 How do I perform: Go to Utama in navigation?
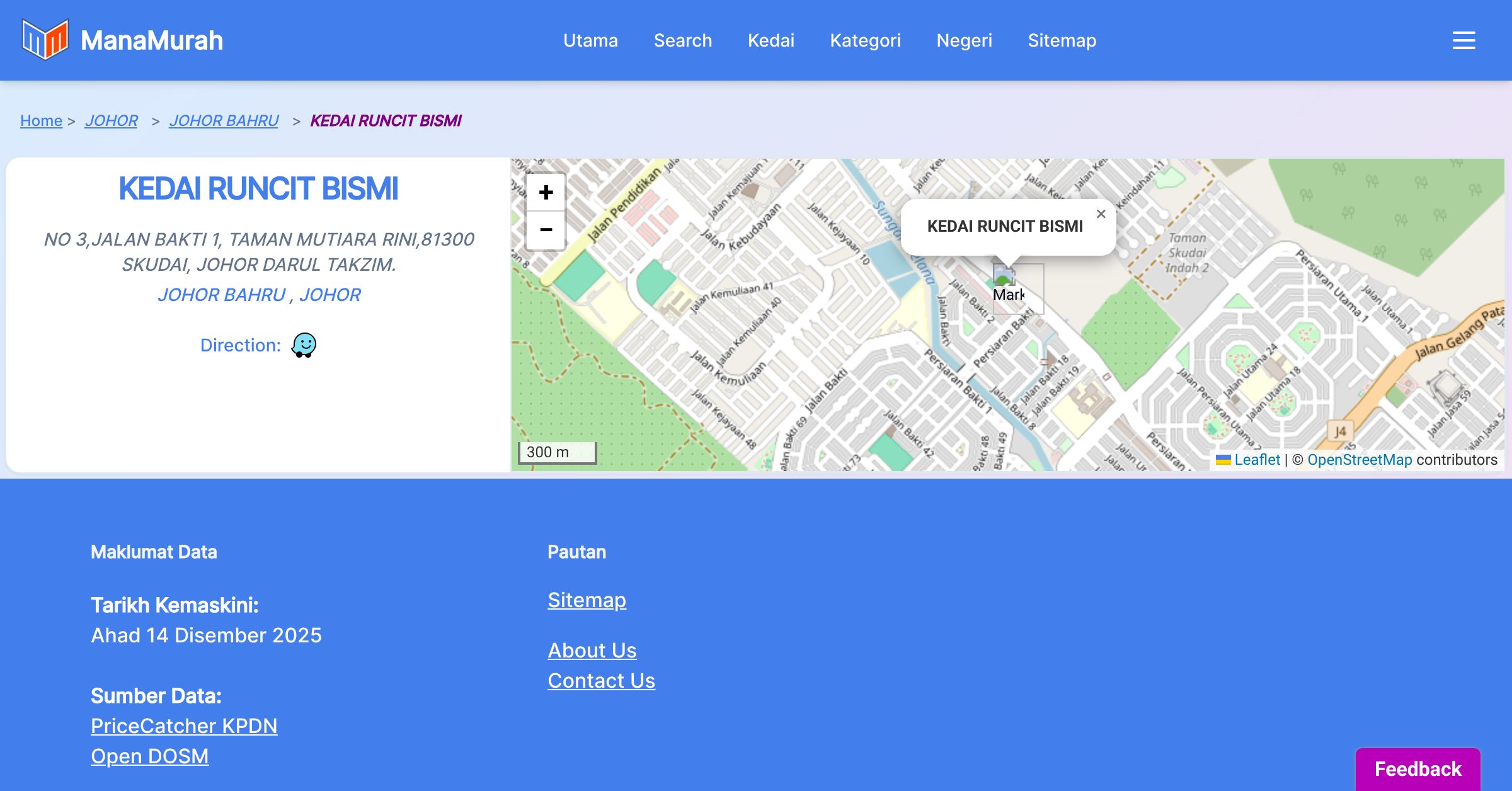590,40
